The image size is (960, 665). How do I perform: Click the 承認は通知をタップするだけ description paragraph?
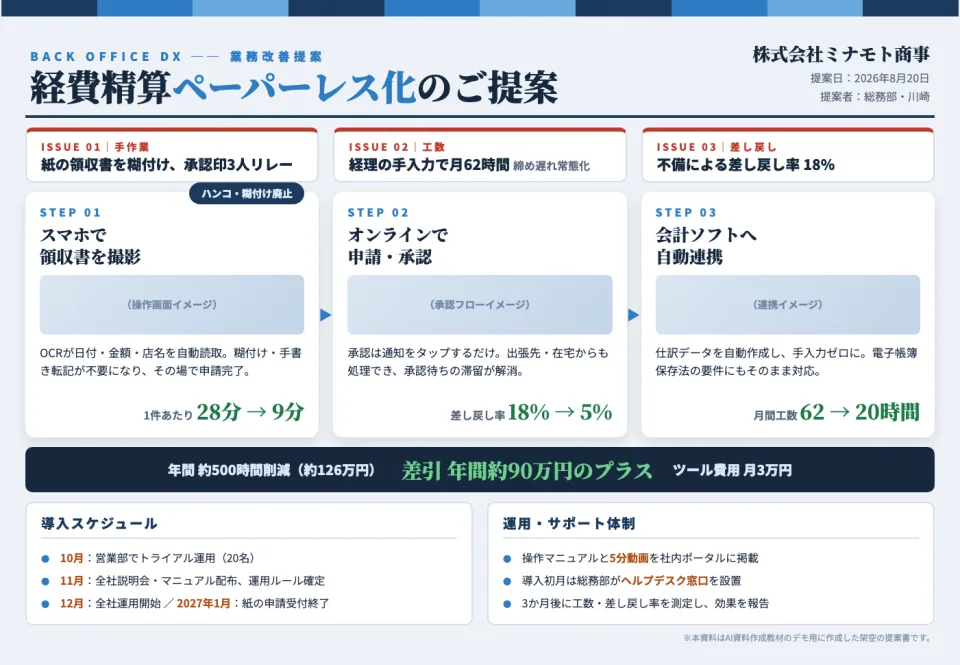478,361
